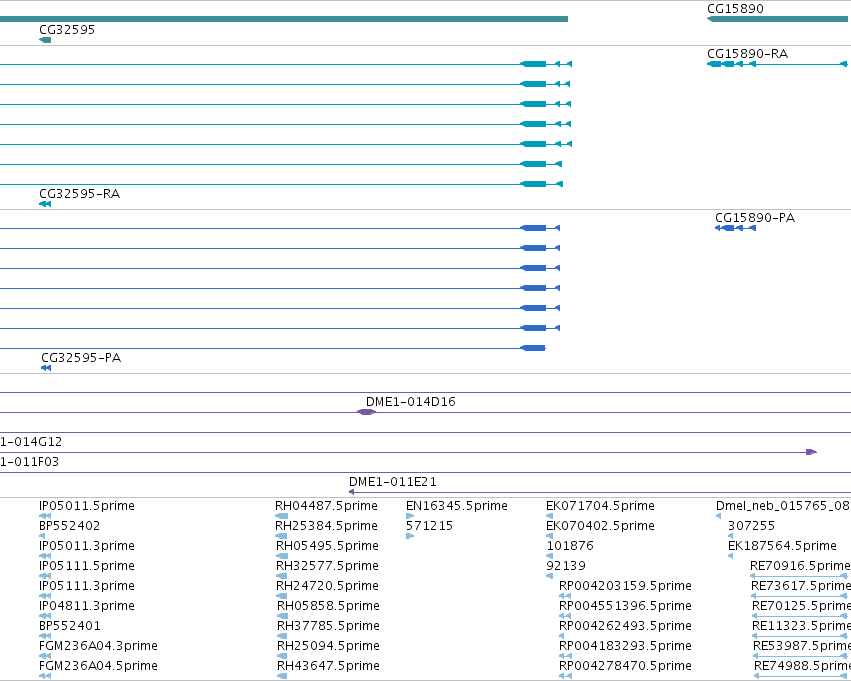This screenshot has width=851, height=681.
Task: Open the CG15890-RA transcript label
Action: coord(747,54)
